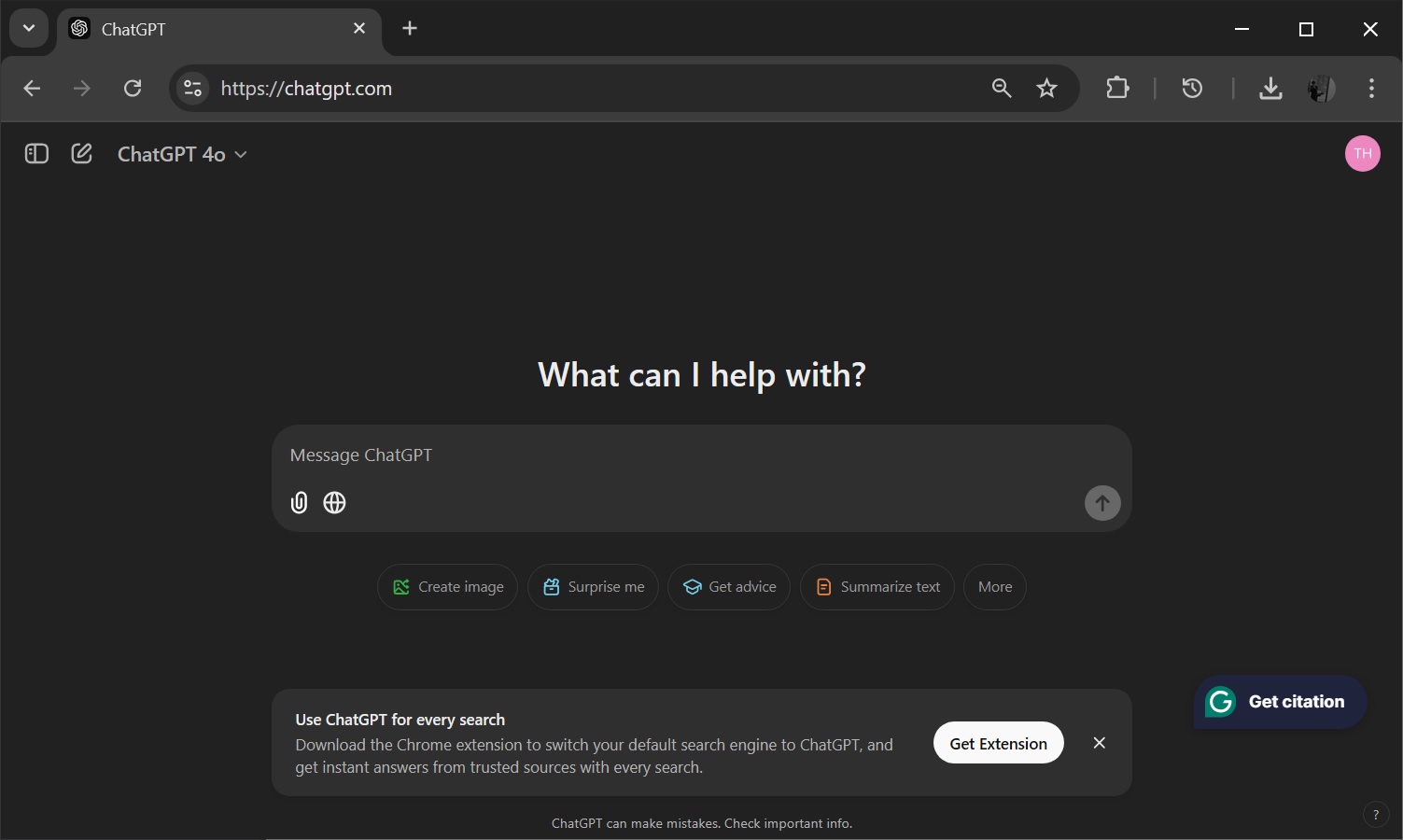Switch to the ChatGPT browser tab

(x=187, y=28)
